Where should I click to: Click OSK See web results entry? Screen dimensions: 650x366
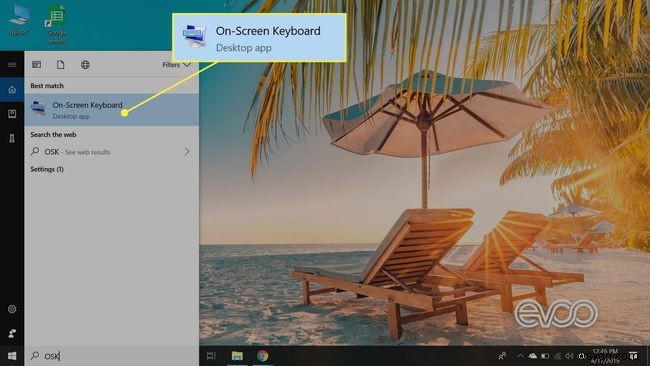(112, 152)
